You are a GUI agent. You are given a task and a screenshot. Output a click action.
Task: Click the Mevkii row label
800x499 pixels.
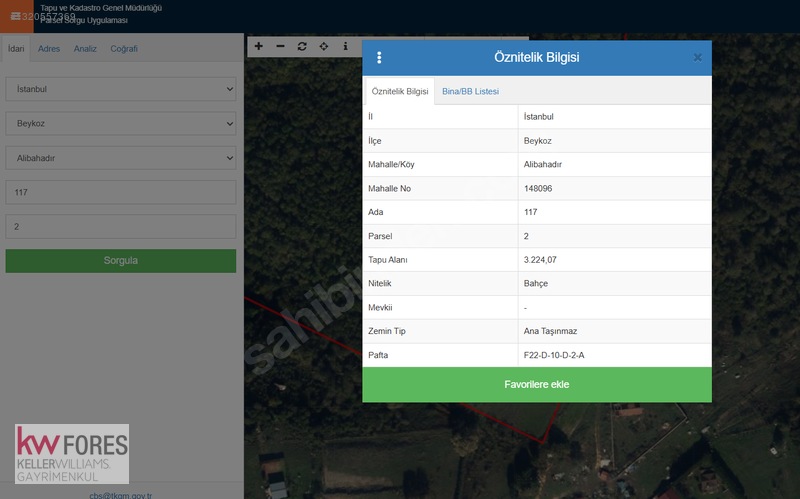click(380, 308)
